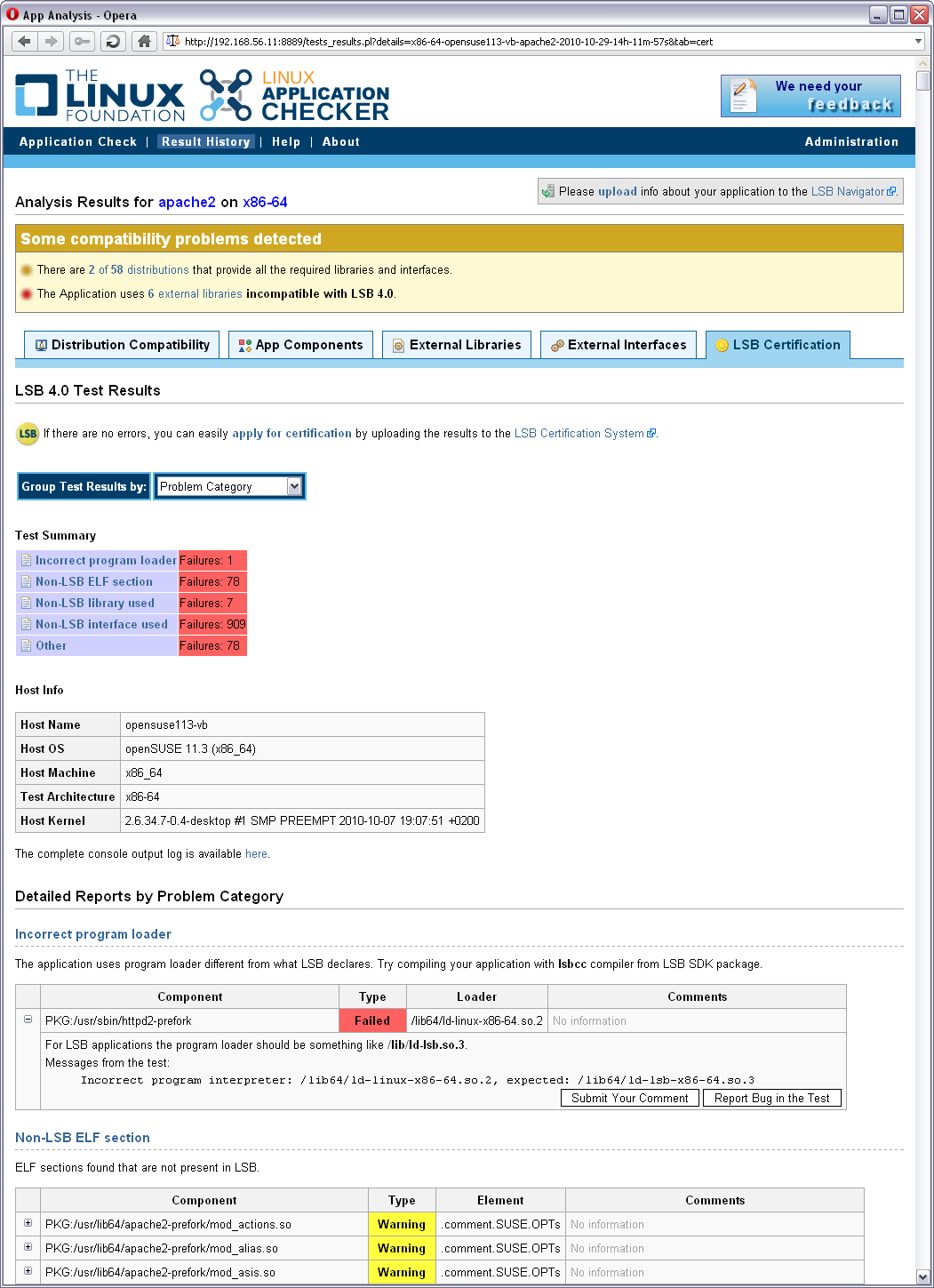Click upload icon beside Please upload text
This screenshot has height=1288, width=934.
coord(548,191)
